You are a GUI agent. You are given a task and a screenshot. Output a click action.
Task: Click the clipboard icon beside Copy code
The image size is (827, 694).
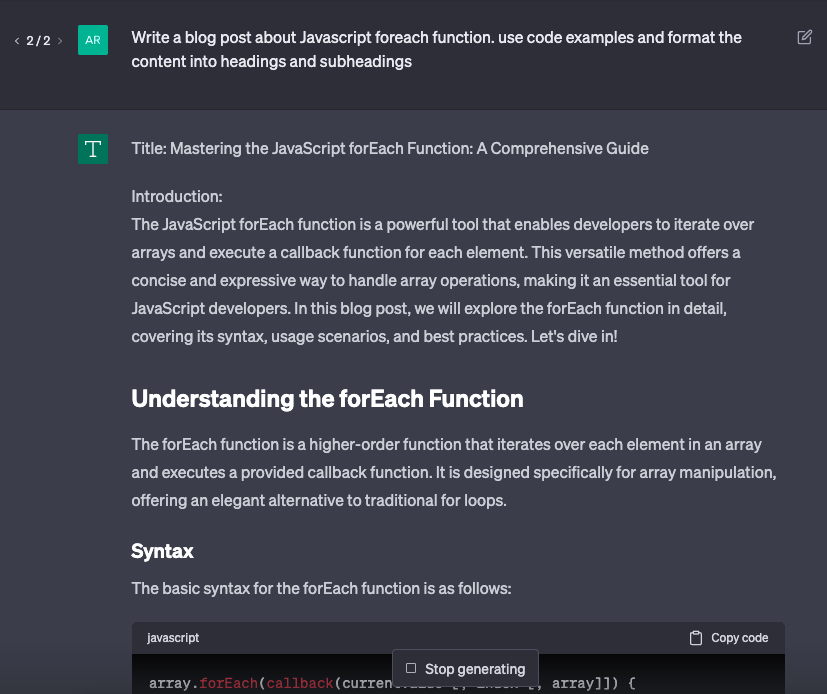pyautogui.click(x=696, y=638)
